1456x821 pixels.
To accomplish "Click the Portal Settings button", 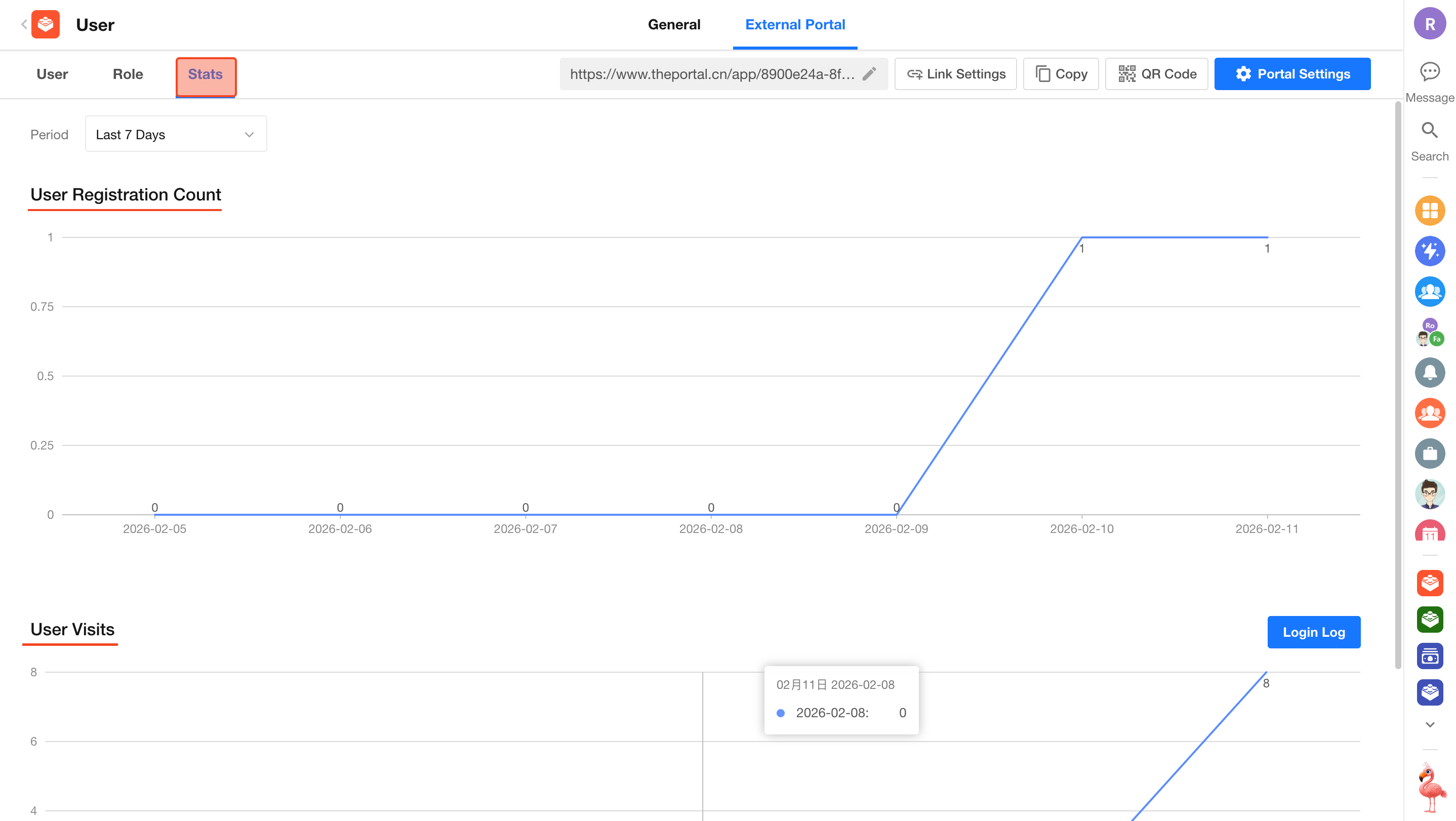I will point(1292,74).
